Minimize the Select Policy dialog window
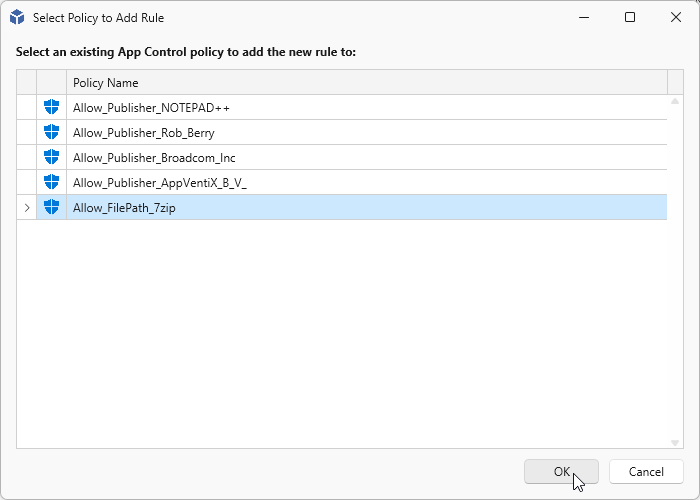The height and width of the screenshot is (500, 700). pos(584,17)
